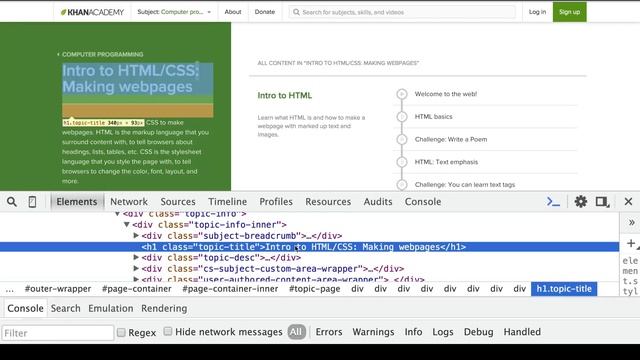Switch to the Timeline tab

coord(227,202)
